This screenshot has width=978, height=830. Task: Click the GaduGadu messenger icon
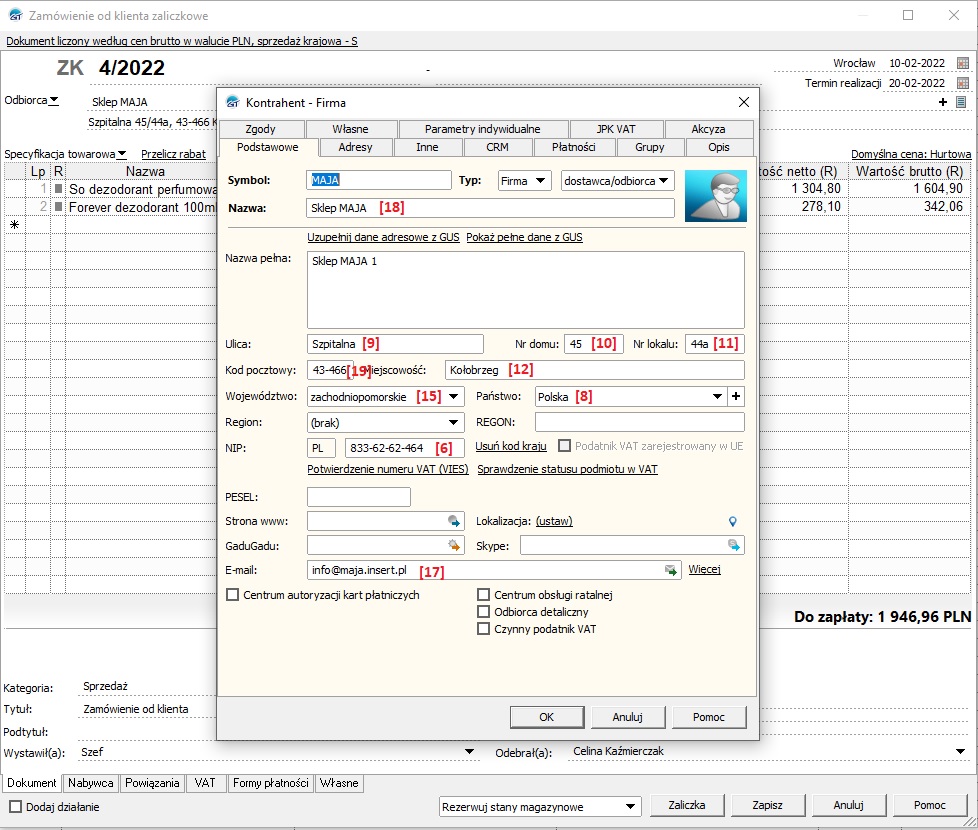(x=454, y=546)
